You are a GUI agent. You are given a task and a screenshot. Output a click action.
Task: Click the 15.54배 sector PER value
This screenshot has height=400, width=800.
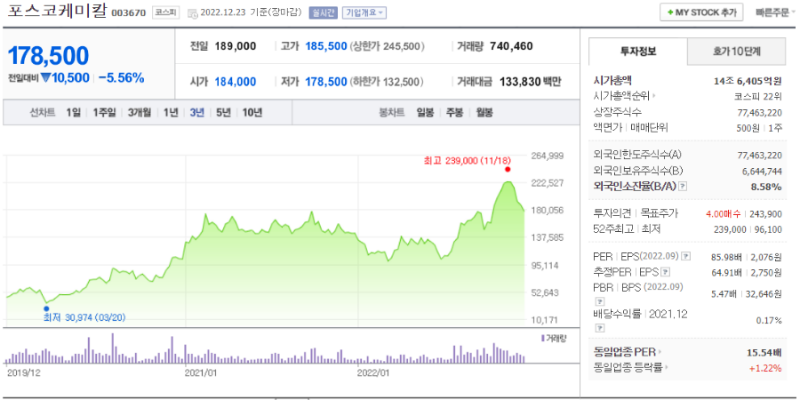(764, 352)
